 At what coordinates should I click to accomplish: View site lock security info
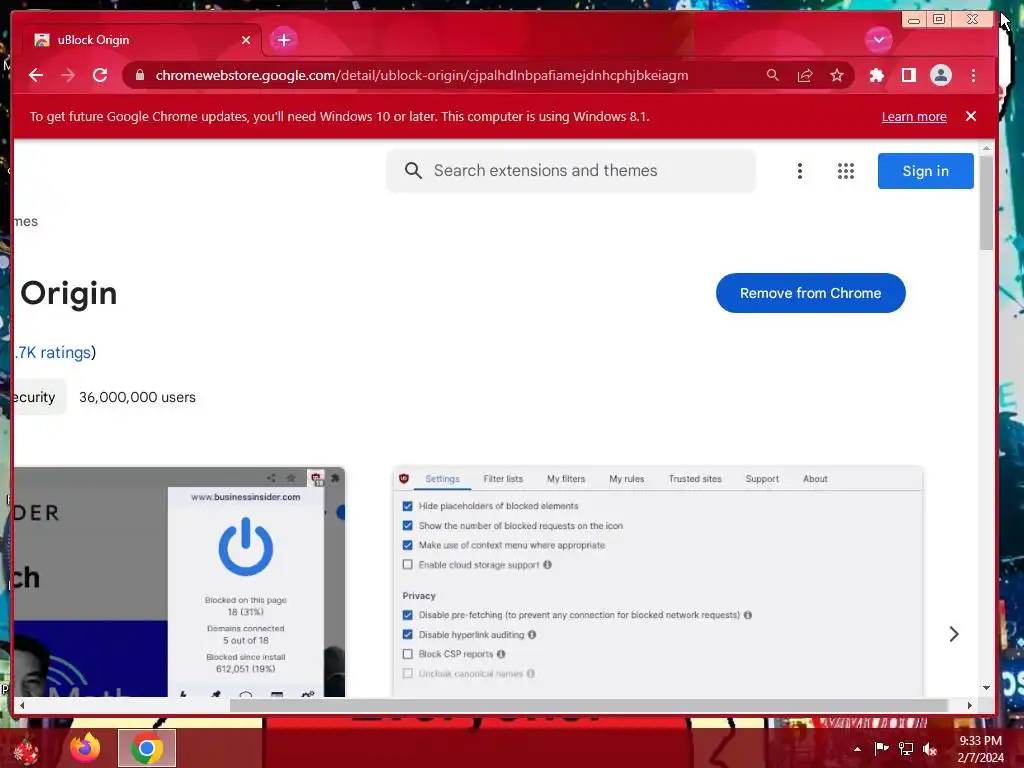[x=139, y=75]
